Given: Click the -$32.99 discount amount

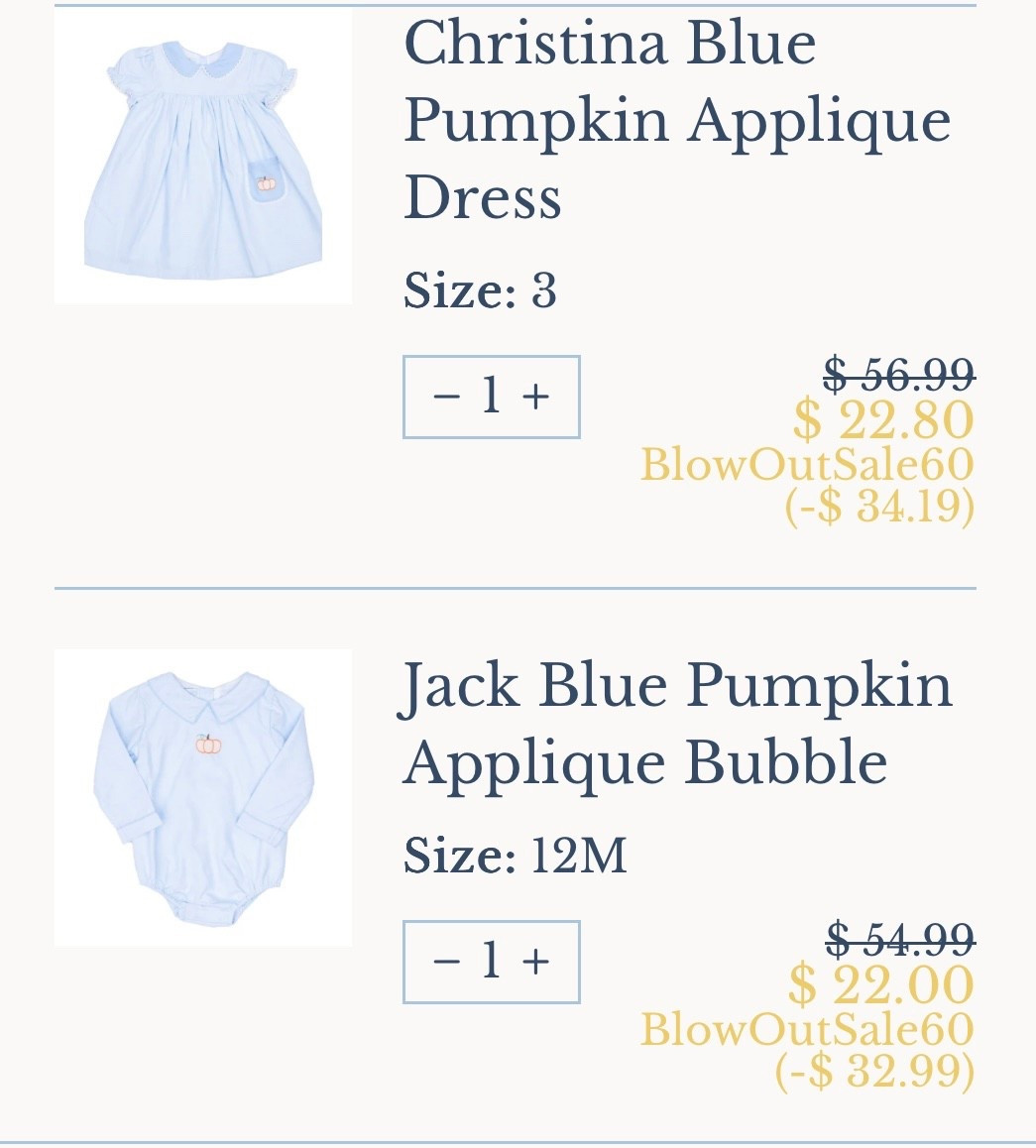Looking at the screenshot, I should point(874,1071).
